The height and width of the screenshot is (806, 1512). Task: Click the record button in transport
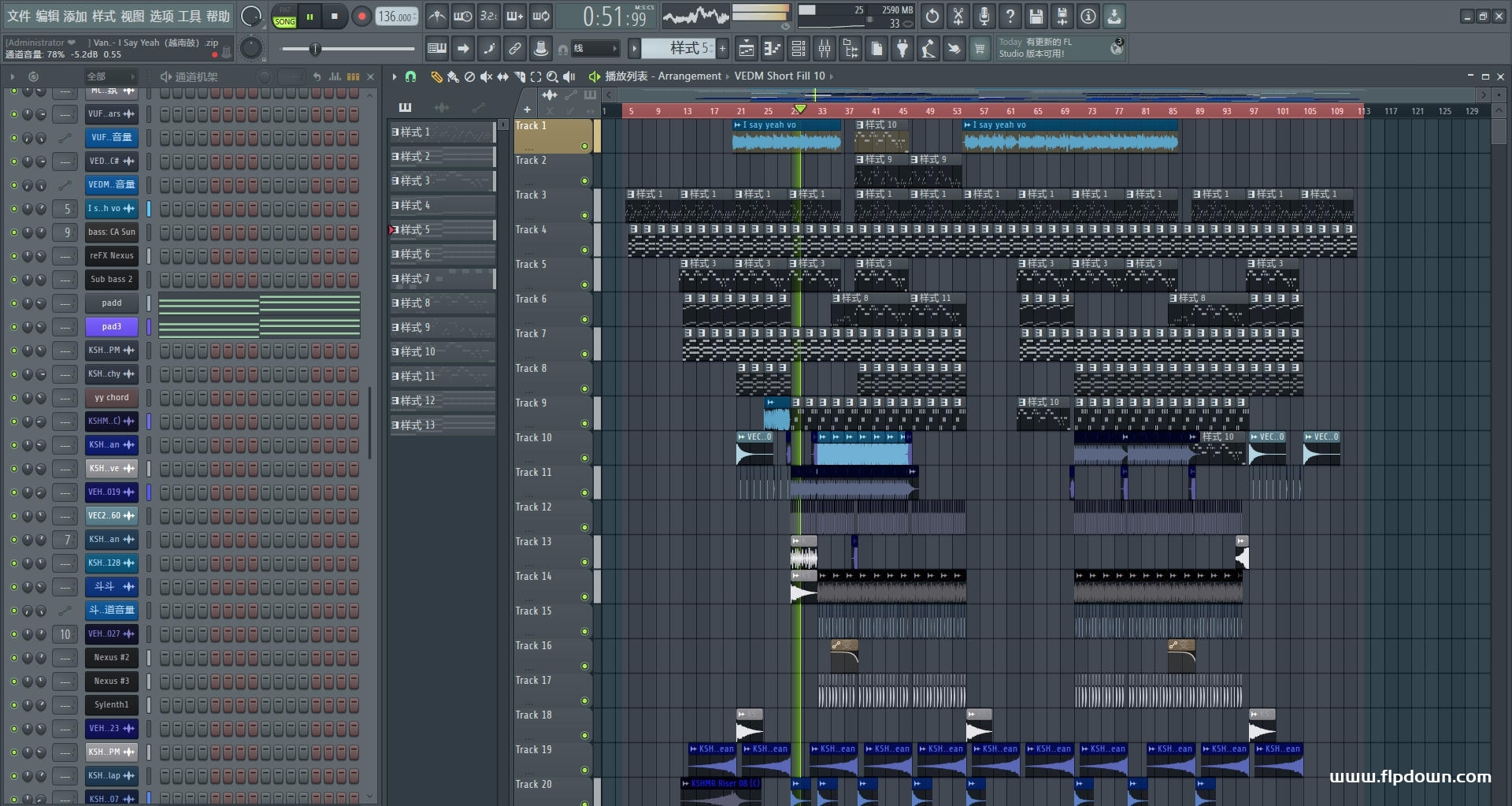coord(361,17)
